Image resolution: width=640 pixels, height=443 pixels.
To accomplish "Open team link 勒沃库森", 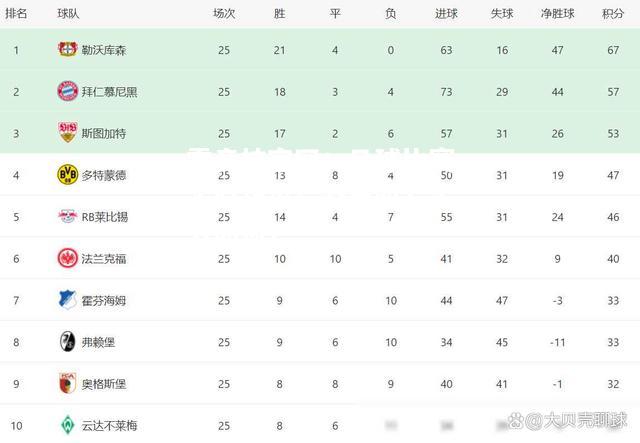I will [x=104, y=50].
